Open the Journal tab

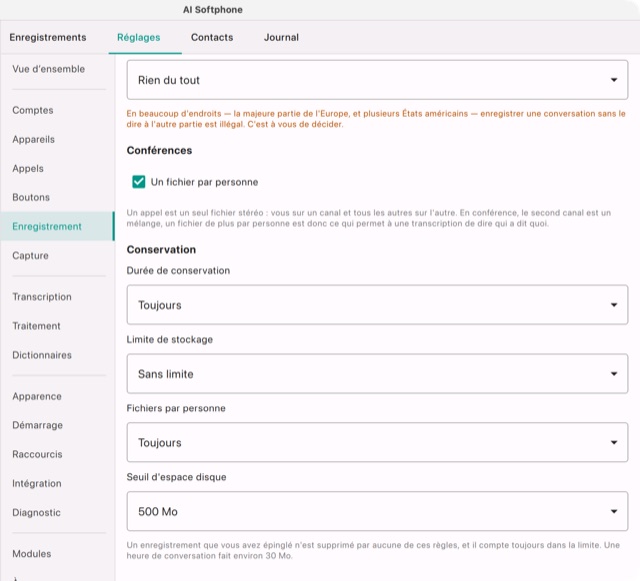click(x=281, y=37)
